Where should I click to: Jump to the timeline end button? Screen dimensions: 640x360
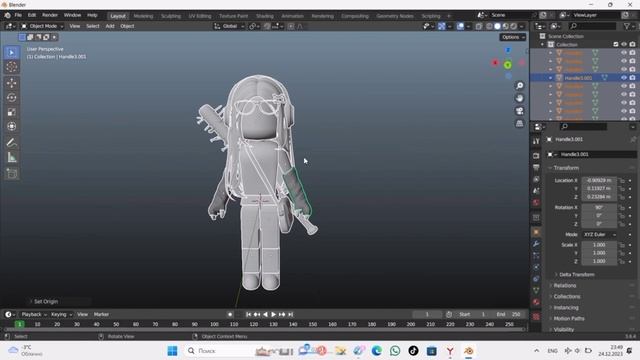[x=291, y=315]
